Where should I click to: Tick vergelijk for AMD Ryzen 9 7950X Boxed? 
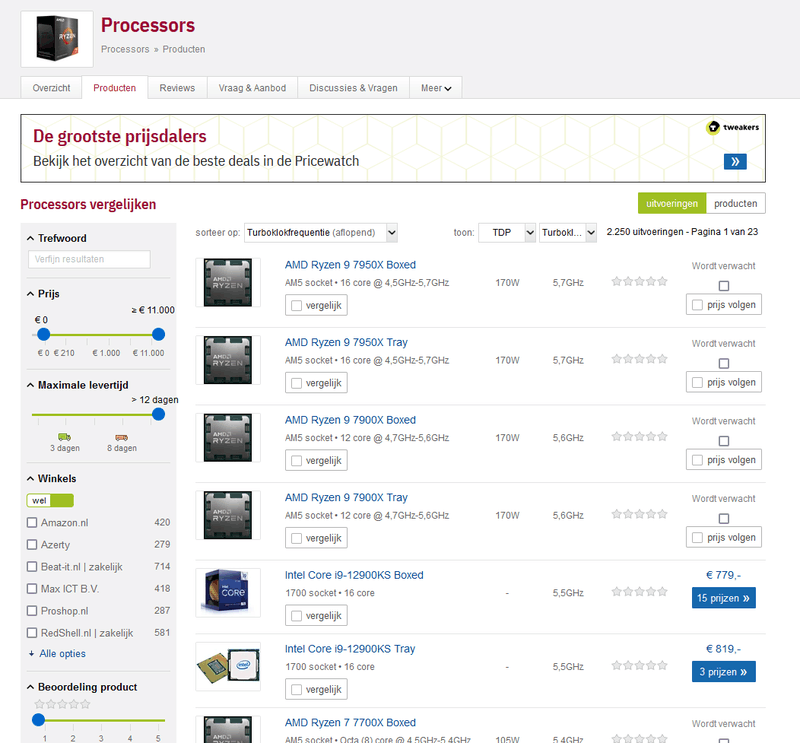click(316, 305)
